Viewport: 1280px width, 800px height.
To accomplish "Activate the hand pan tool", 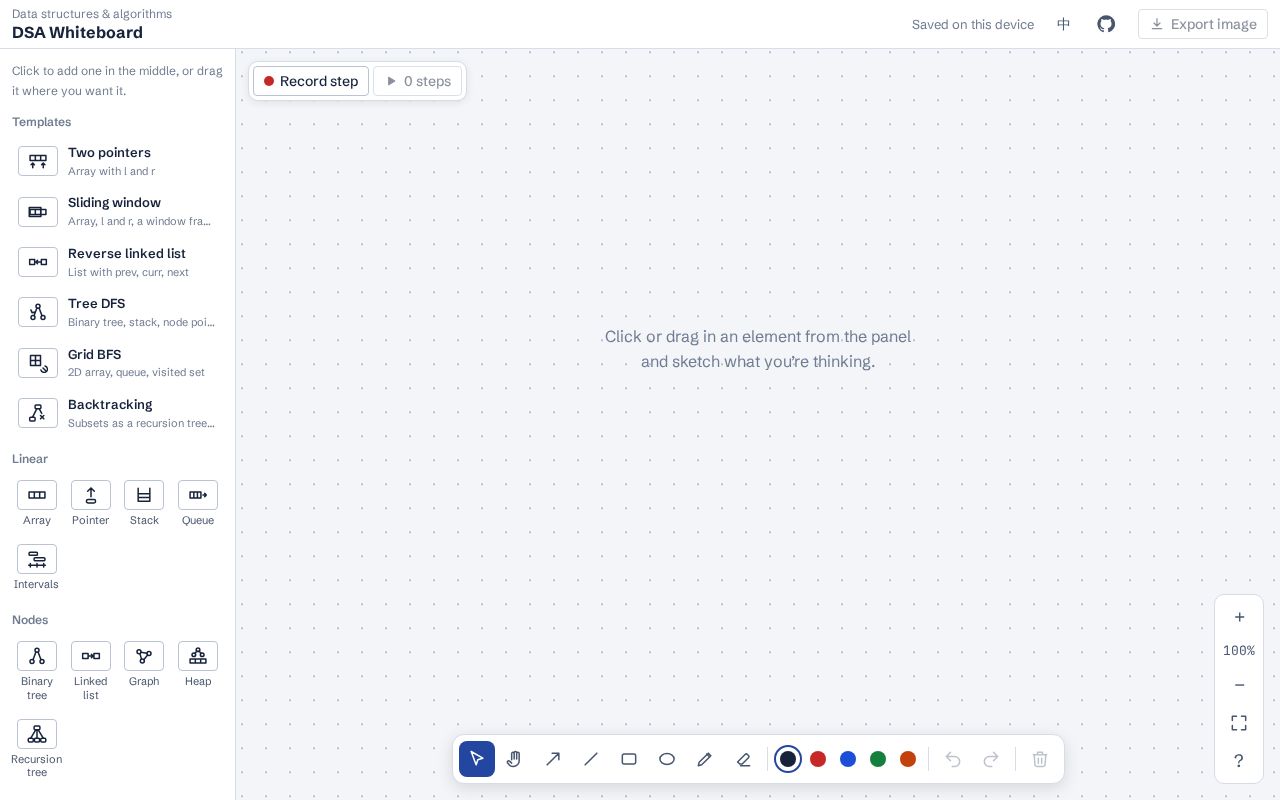I will pyautogui.click(x=515, y=759).
